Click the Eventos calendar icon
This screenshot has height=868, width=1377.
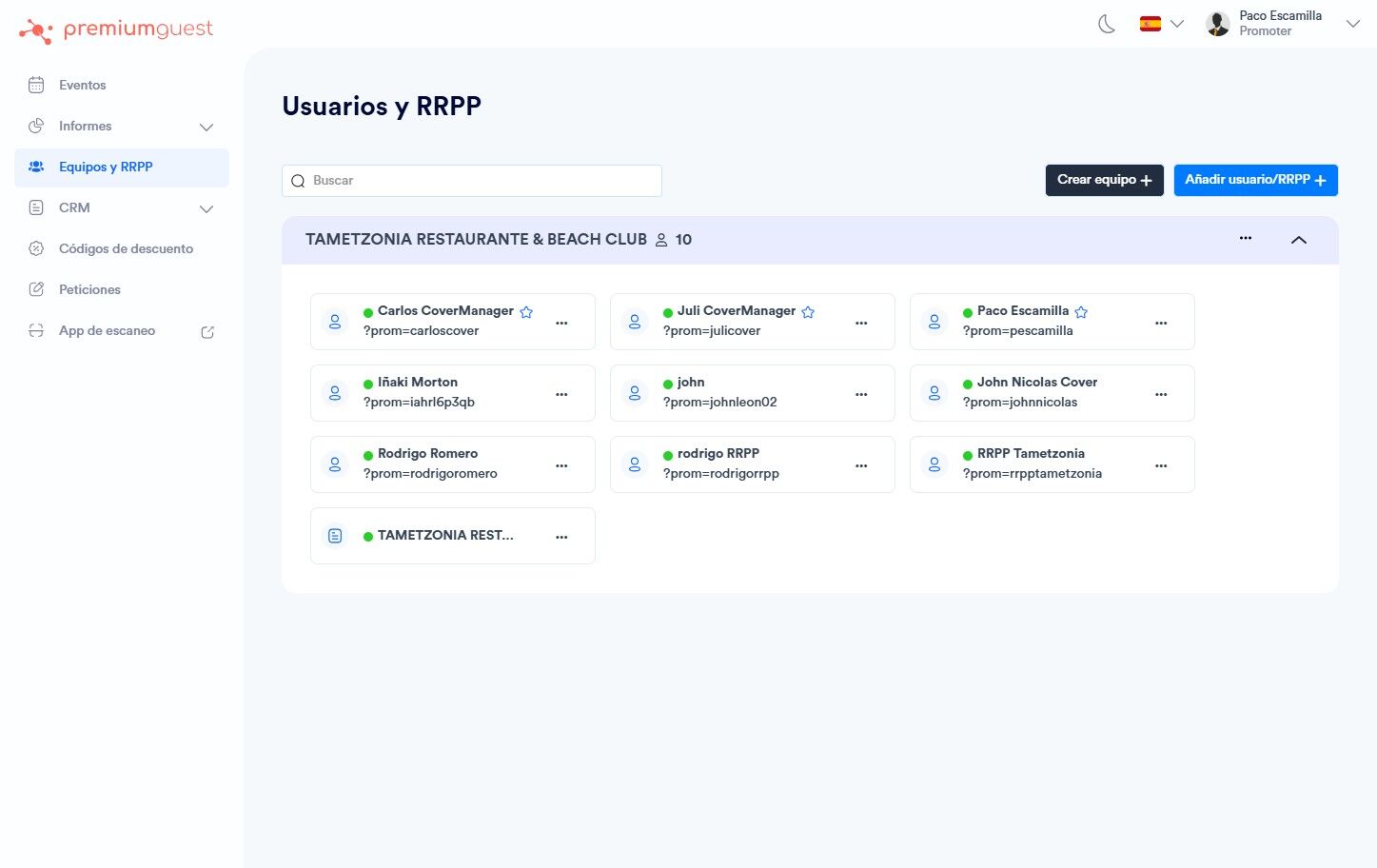[x=36, y=85]
